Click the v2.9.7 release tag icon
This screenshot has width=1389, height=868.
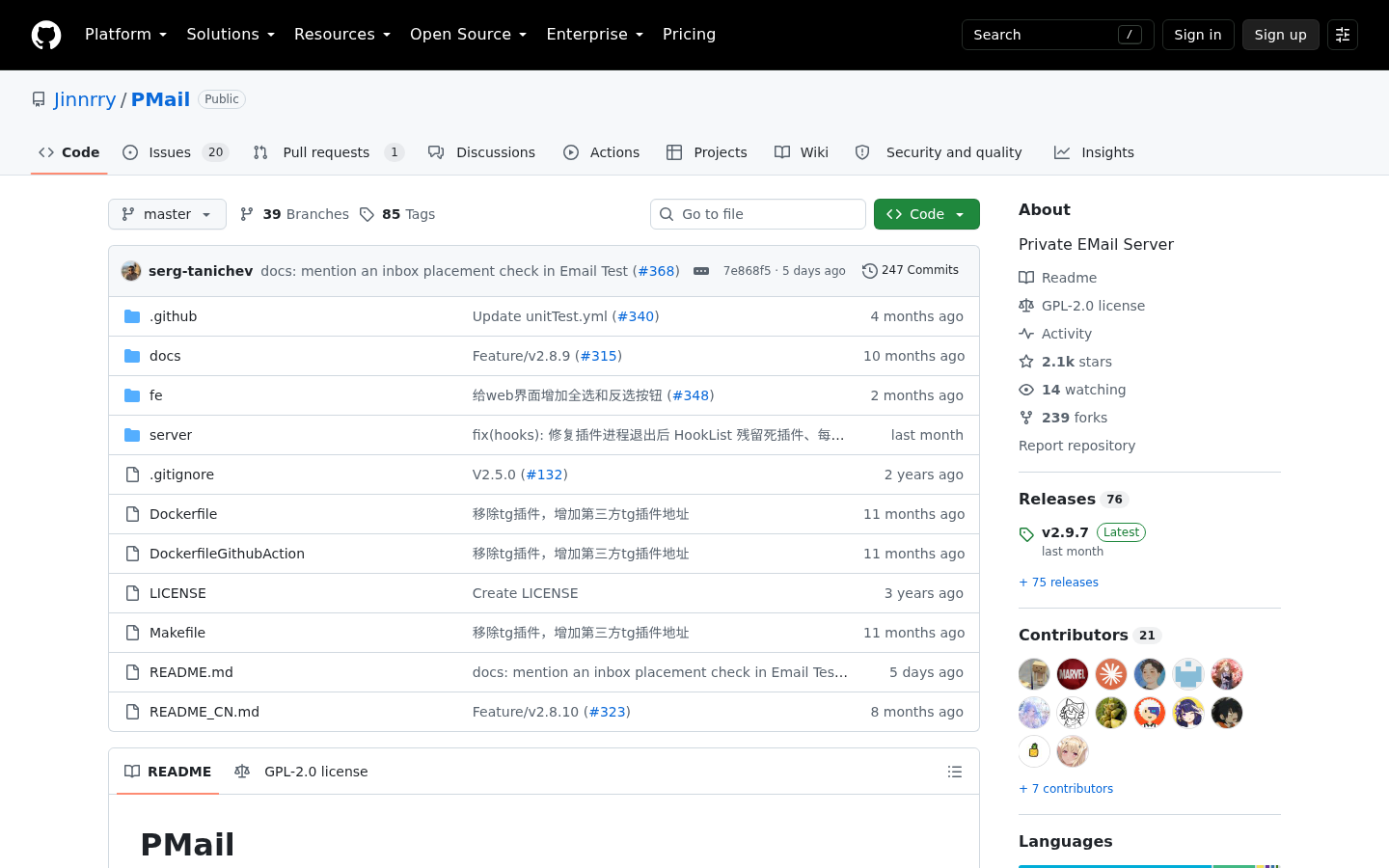coord(1026,534)
